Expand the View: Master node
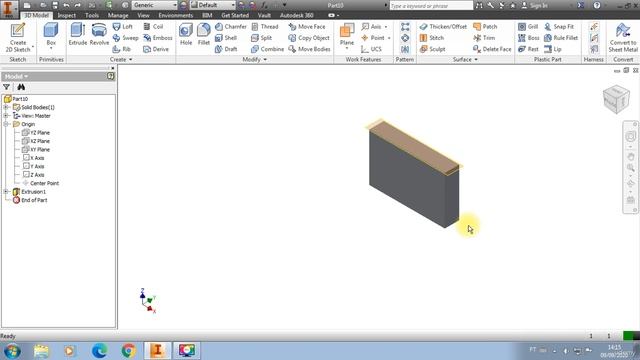This screenshot has height=360, width=640. tap(6, 116)
